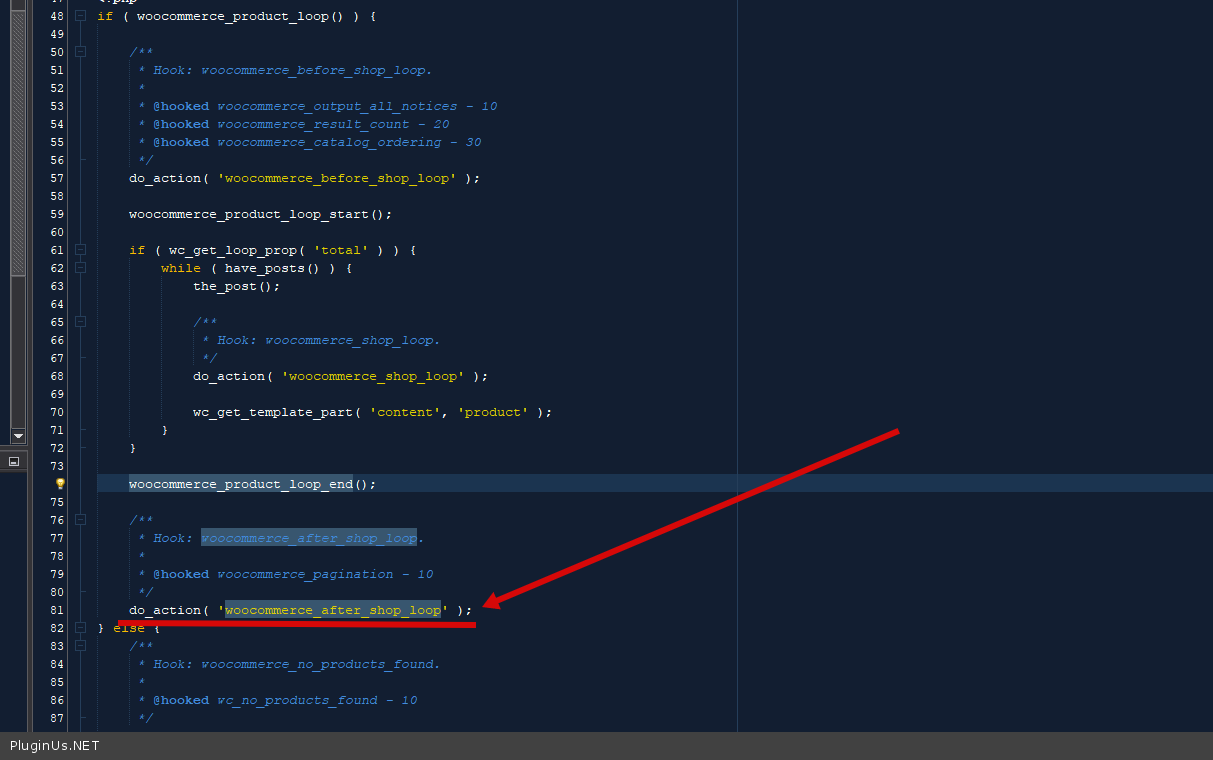Collapse the doc comment starting at line 50
1213x760 pixels.
tap(80, 52)
